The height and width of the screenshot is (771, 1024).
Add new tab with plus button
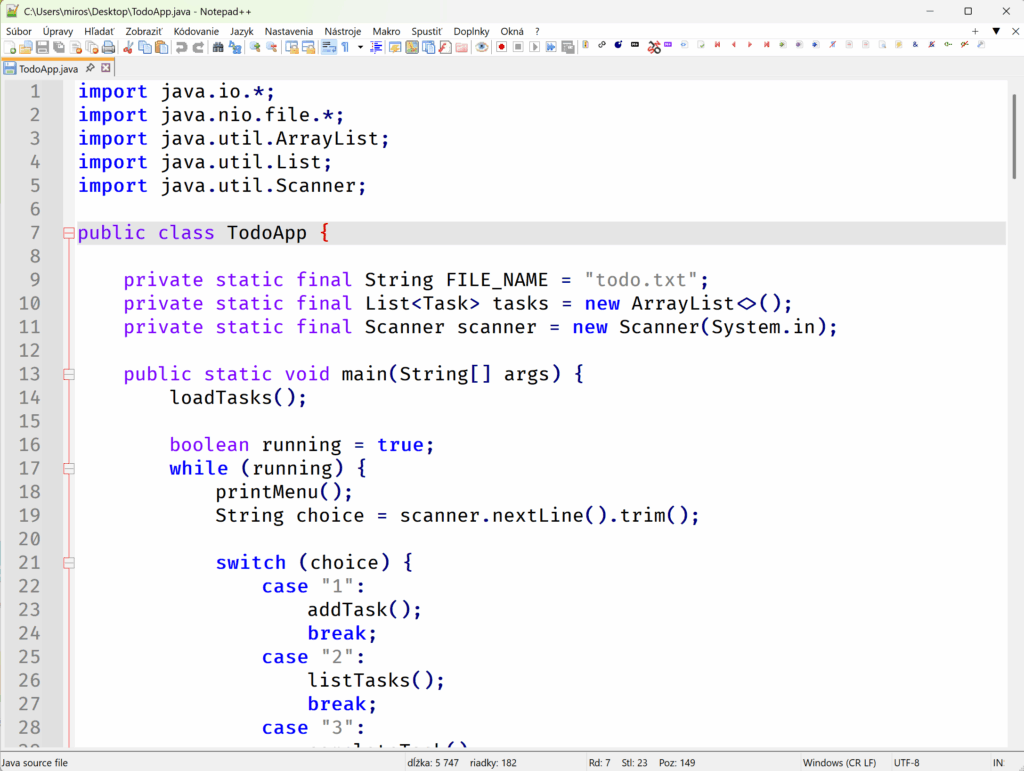click(x=974, y=31)
